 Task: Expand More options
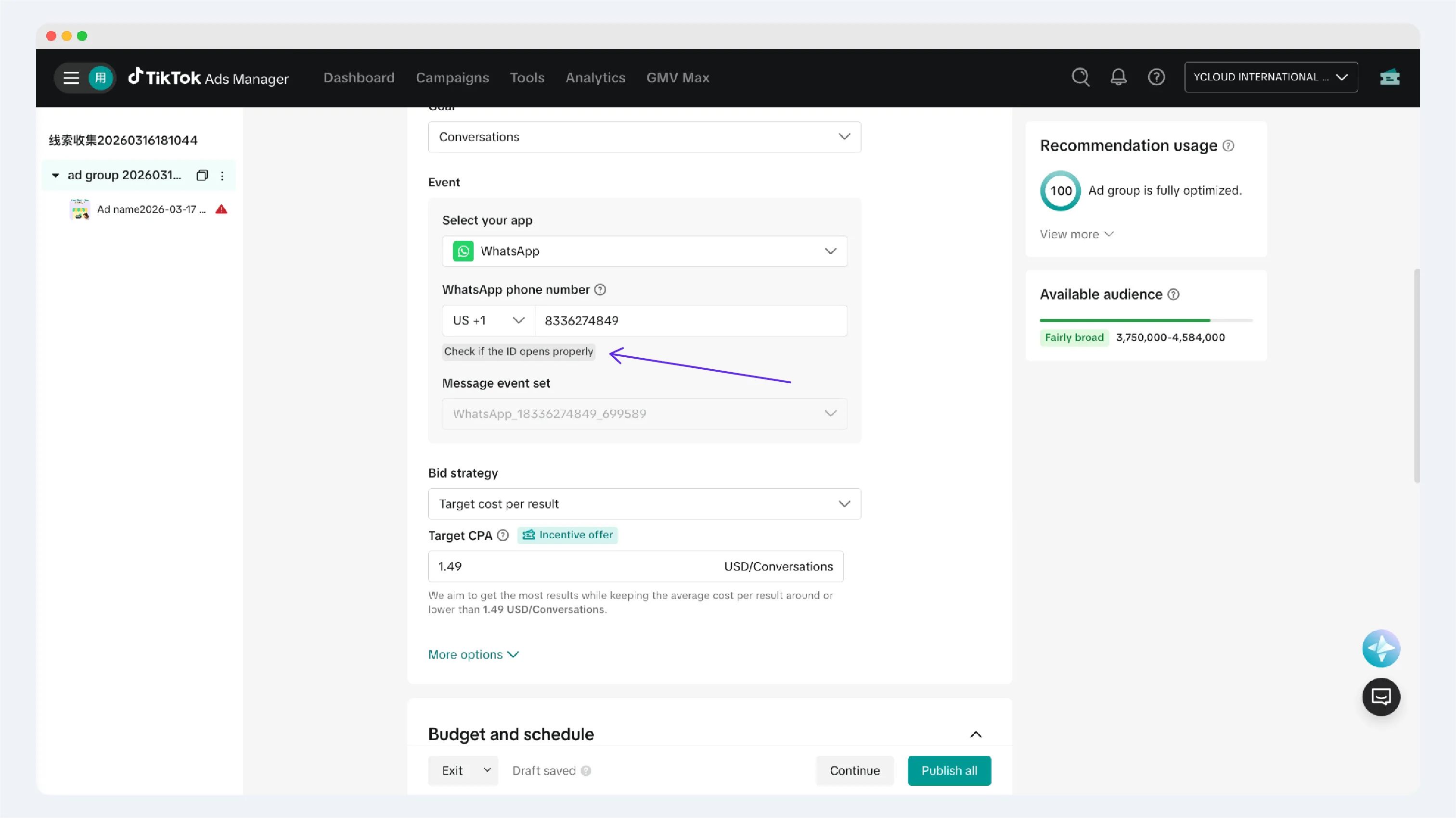[473, 654]
